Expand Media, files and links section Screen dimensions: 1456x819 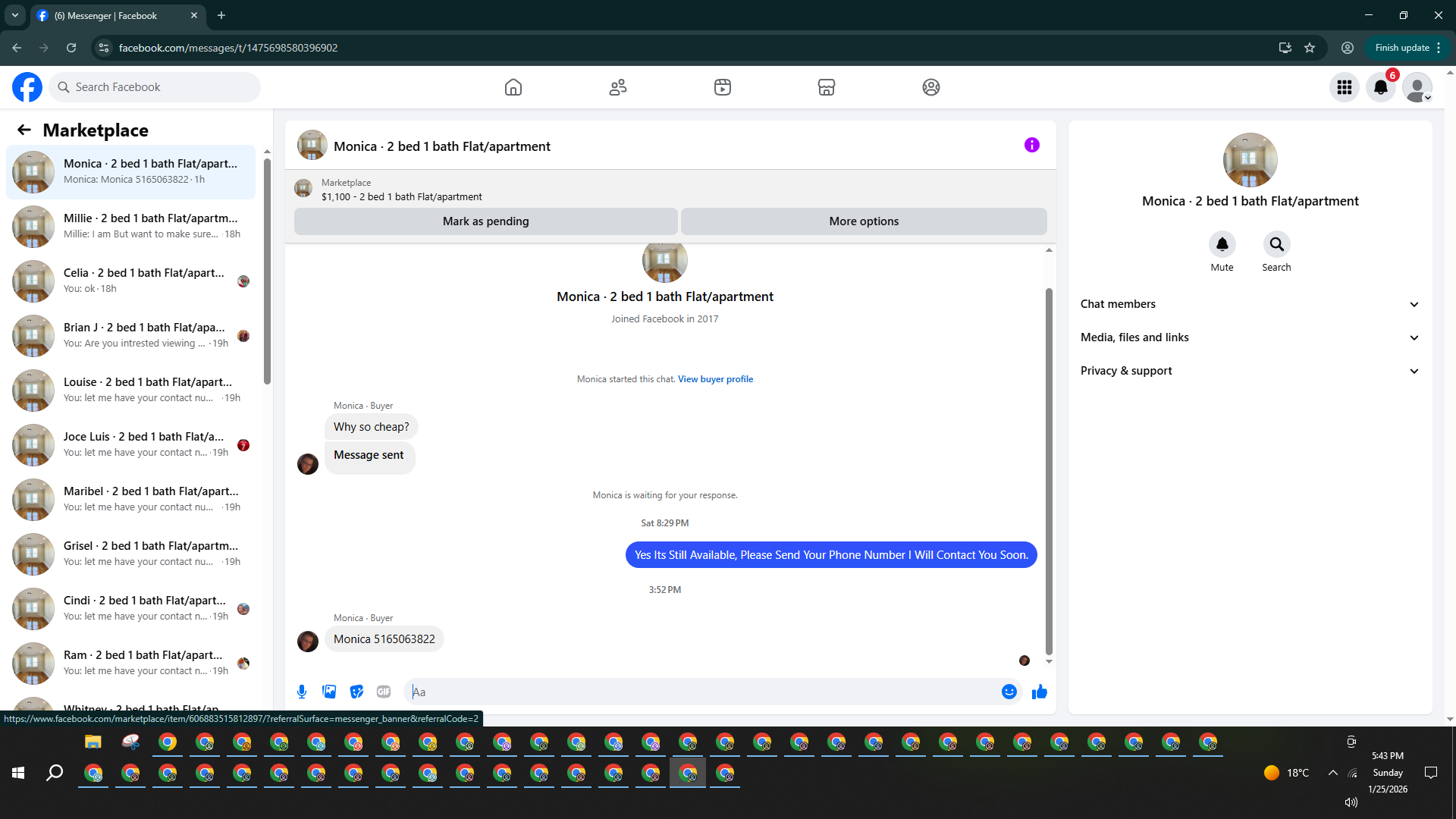click(1250, 337)
